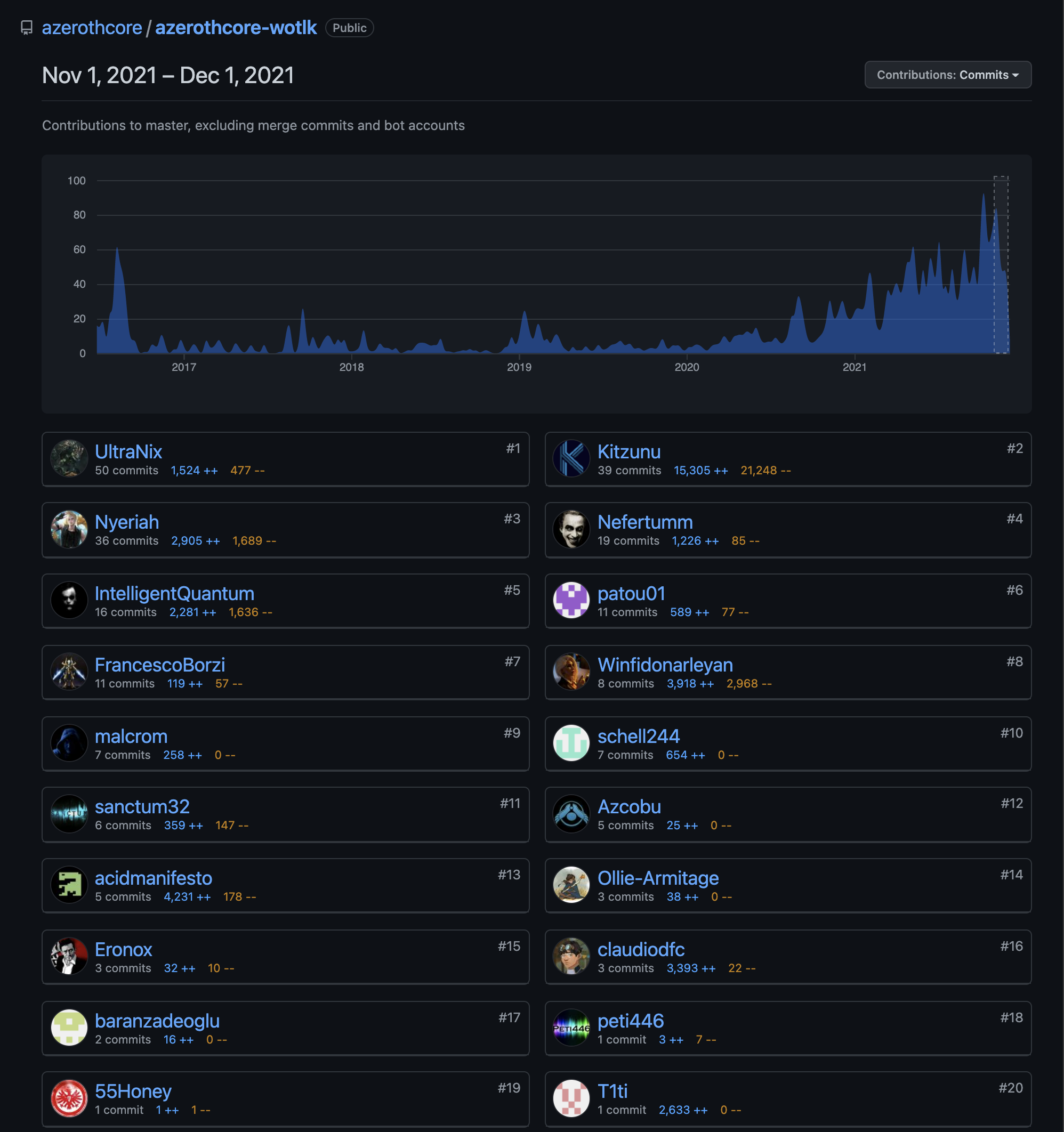The image size is (1064, 1132).
Task: Click the Public badge
Action: coord(349,28)
